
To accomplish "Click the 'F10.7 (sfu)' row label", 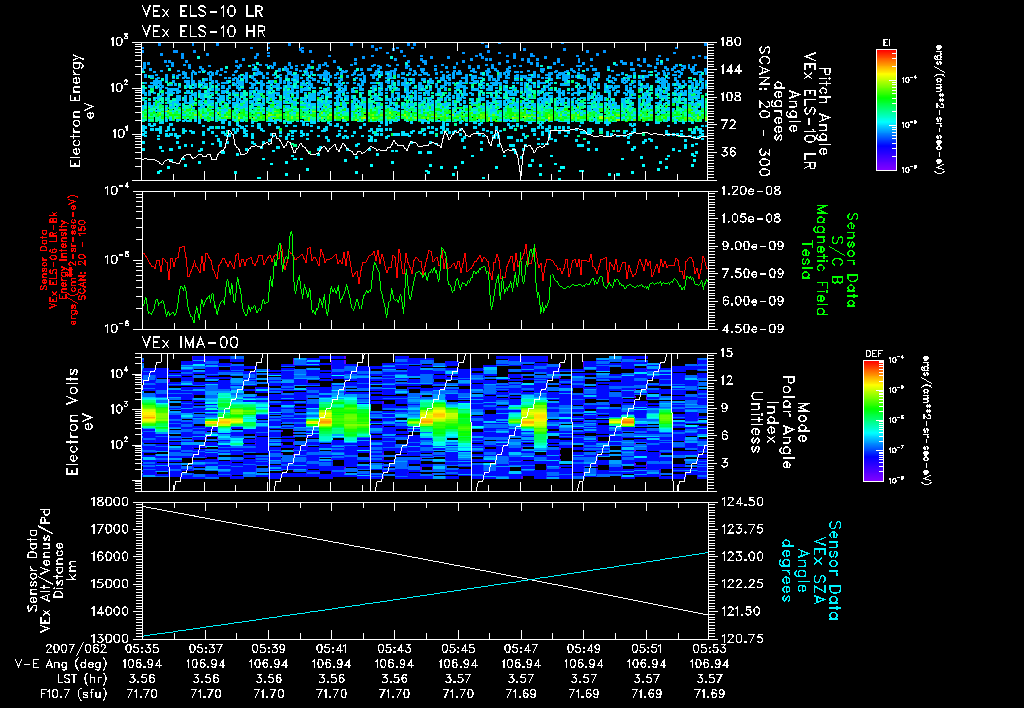I will pos(72,694).
